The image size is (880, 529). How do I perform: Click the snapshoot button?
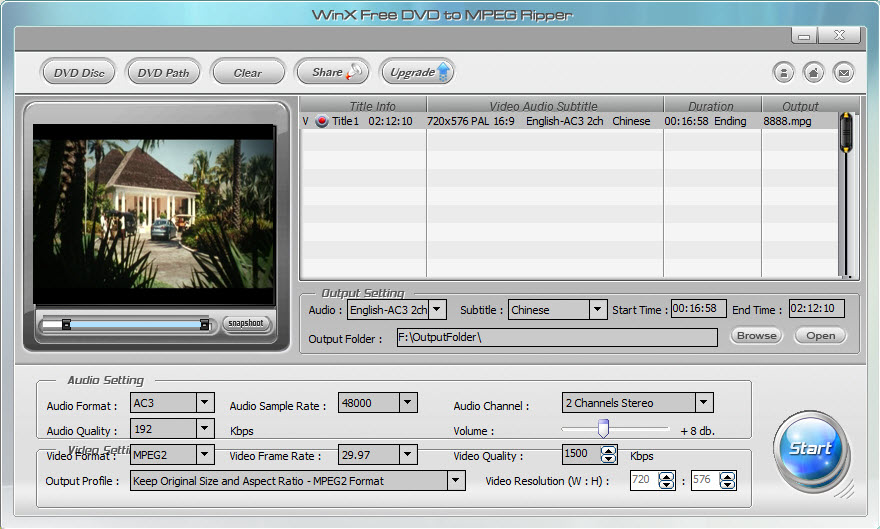point(246,324)
